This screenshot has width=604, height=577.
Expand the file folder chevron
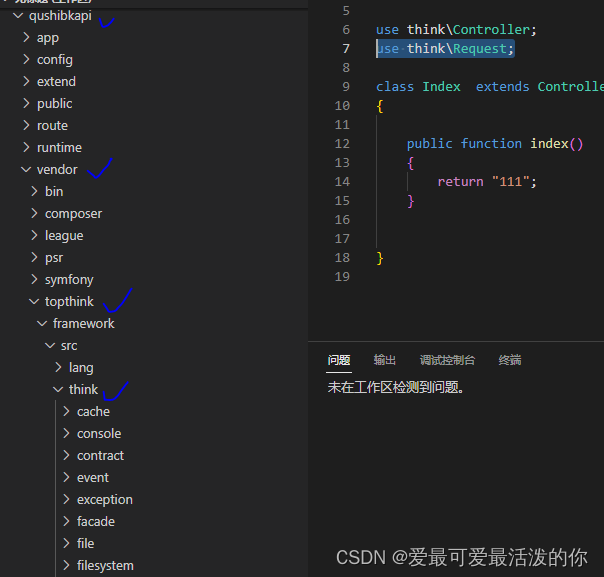coord(67,543)
